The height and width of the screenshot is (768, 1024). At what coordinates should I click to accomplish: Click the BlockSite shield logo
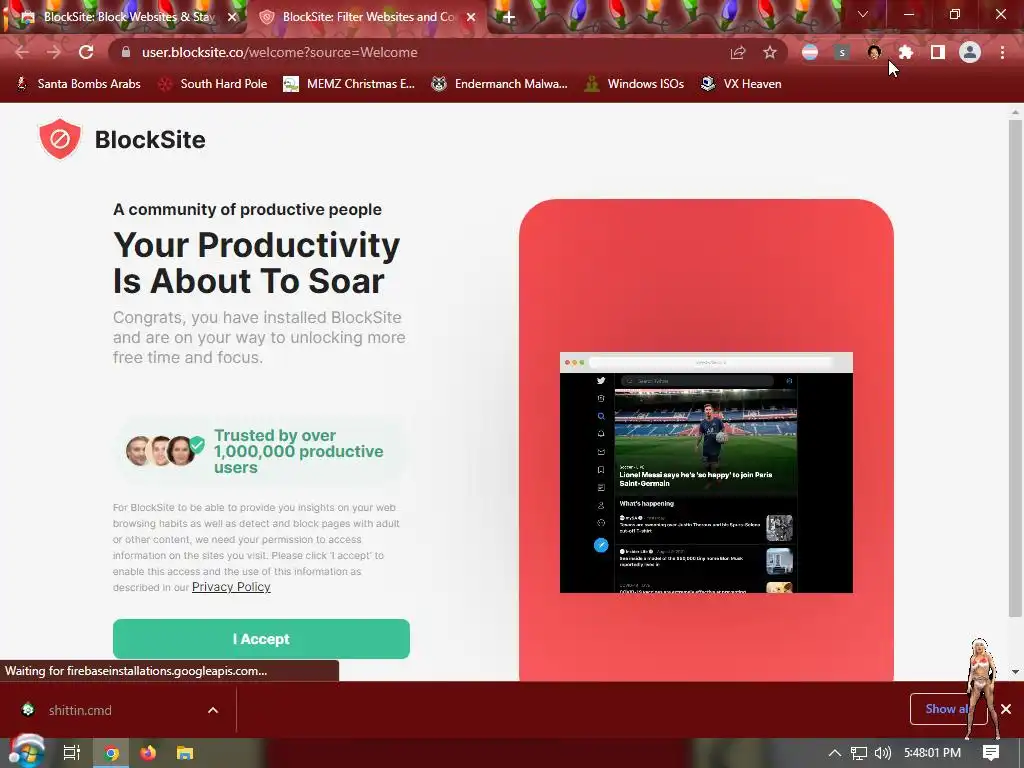(x=59, y=139)
